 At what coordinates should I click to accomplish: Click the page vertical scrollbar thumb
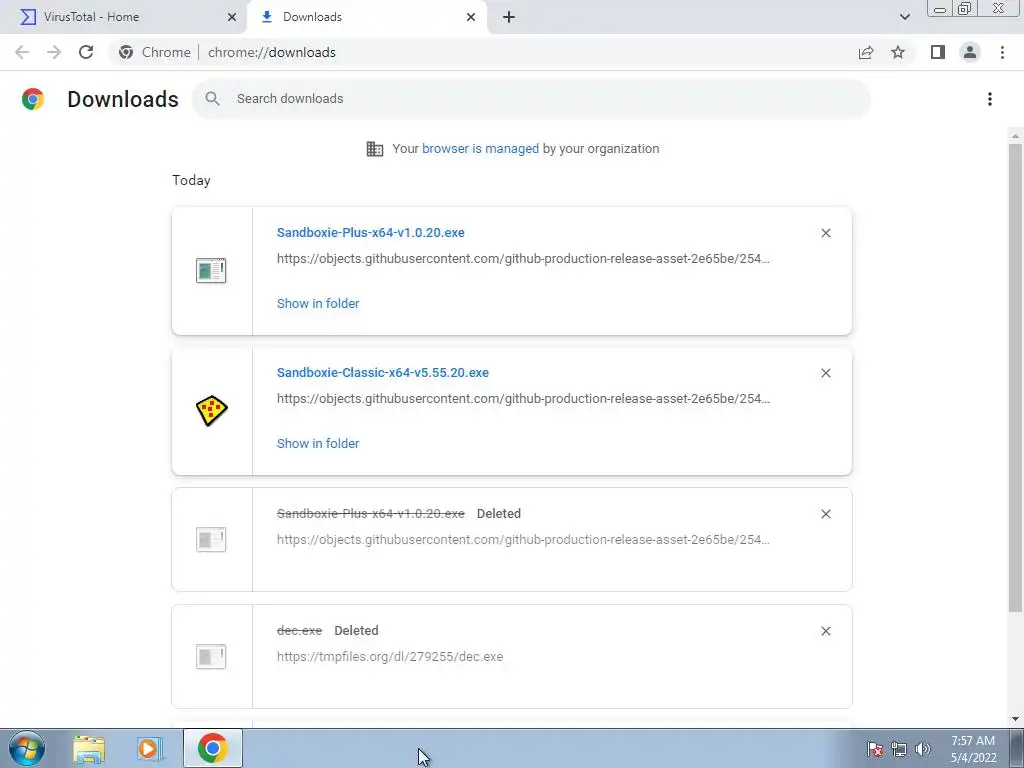tap(1015, 377)
